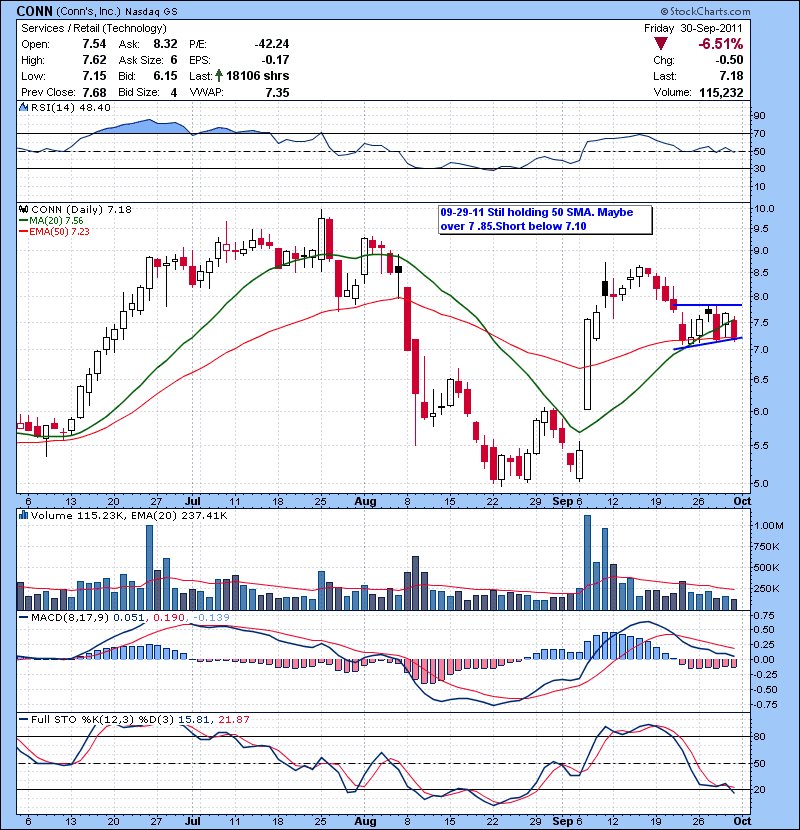Click the blue 09-29-11 annotation note
This screenshot has width=800, height=830.
[x=545, y=219]
